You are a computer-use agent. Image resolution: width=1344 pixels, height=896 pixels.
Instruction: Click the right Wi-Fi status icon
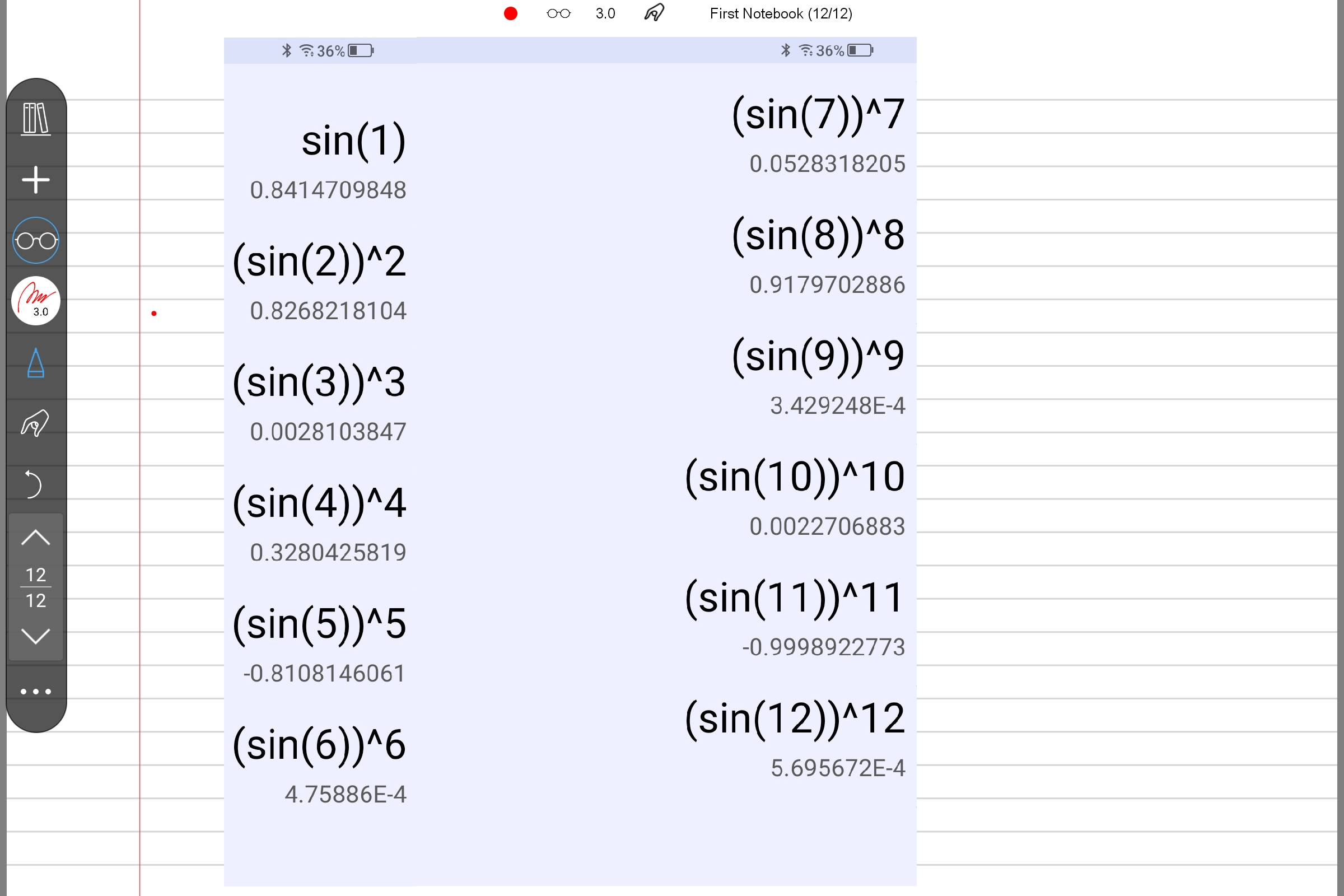[x=806, y=50]
